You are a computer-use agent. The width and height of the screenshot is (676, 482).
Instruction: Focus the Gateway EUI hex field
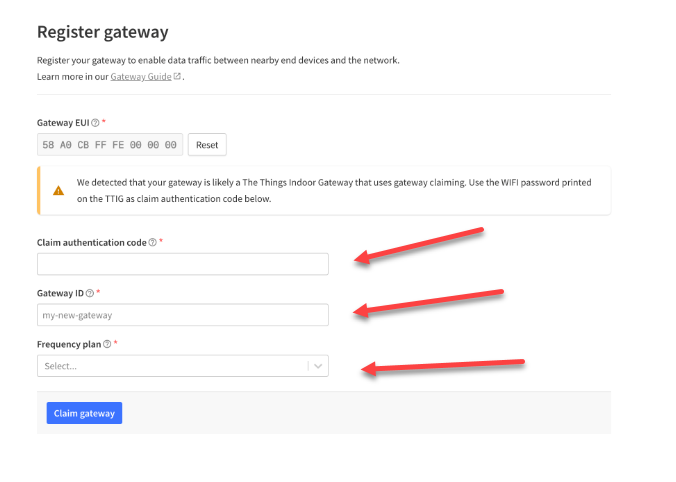[x=110, y=145]
